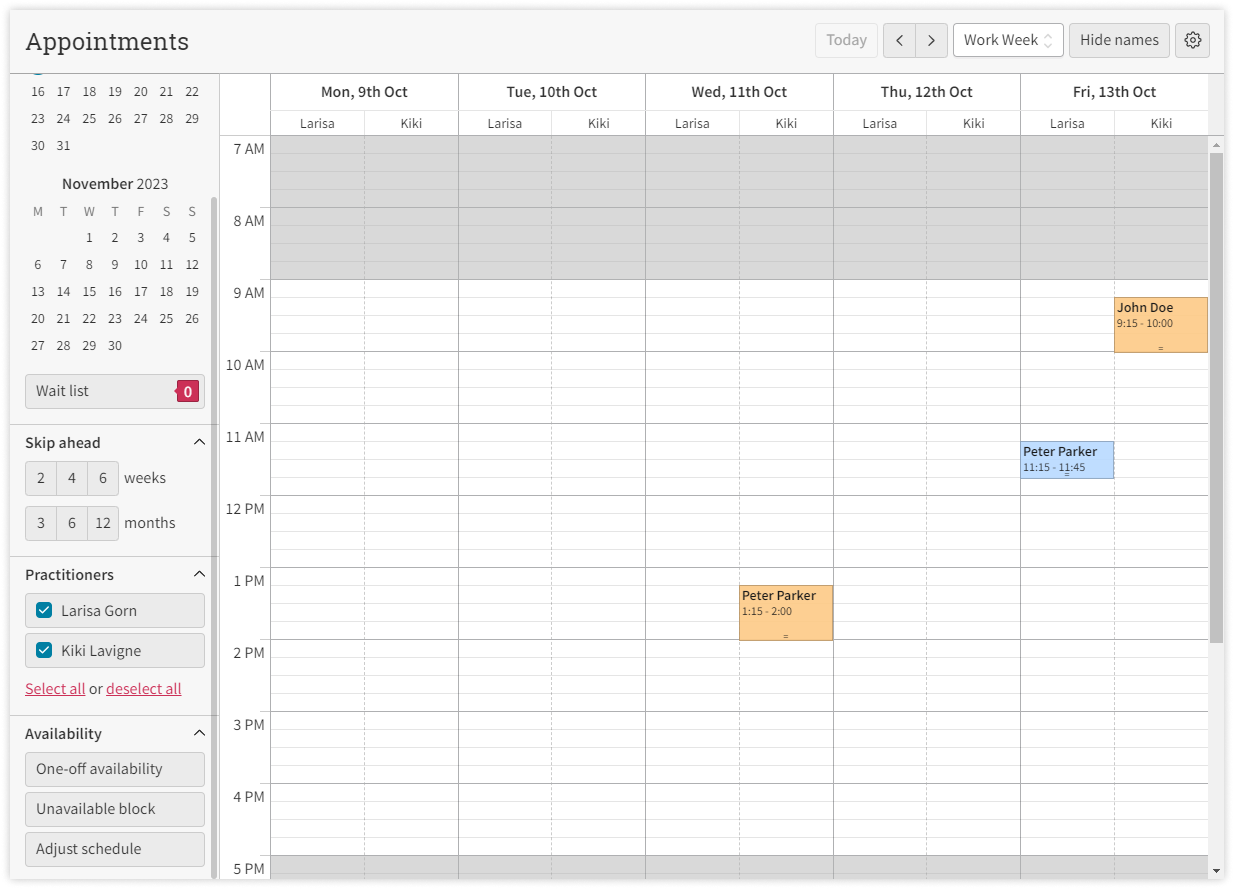Screen dimensions: 1234x889
Task: Open John Doe's 9:15 - 10:00 appointment
Action: 1161,325
